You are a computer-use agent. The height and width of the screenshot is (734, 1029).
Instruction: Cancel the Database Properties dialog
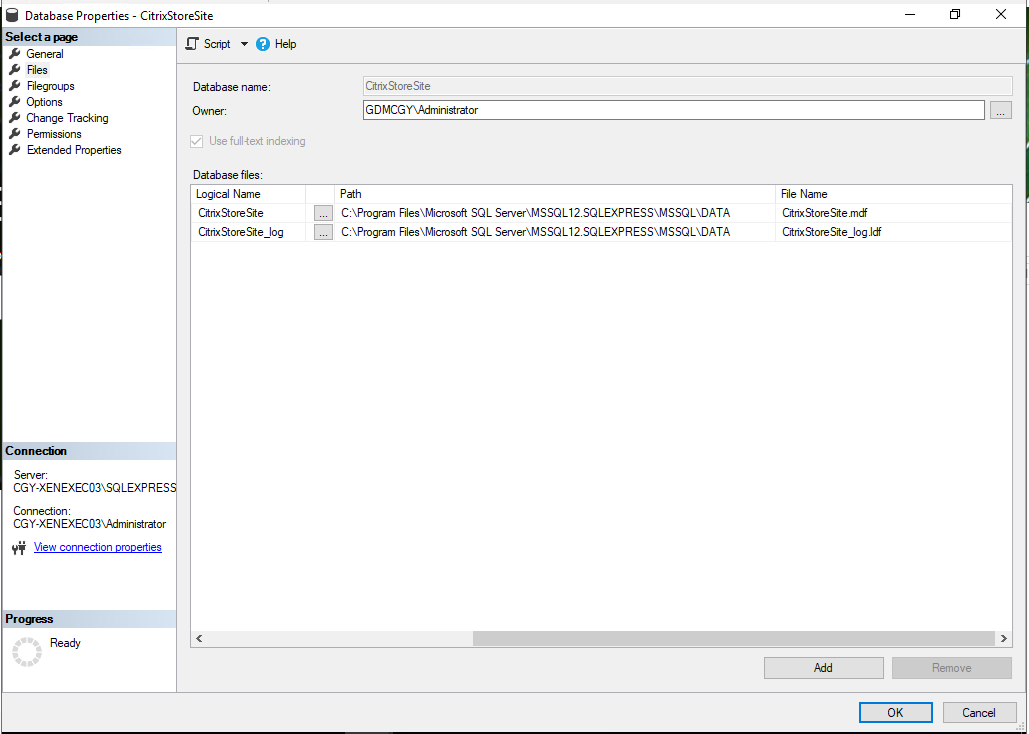point(979,712)
